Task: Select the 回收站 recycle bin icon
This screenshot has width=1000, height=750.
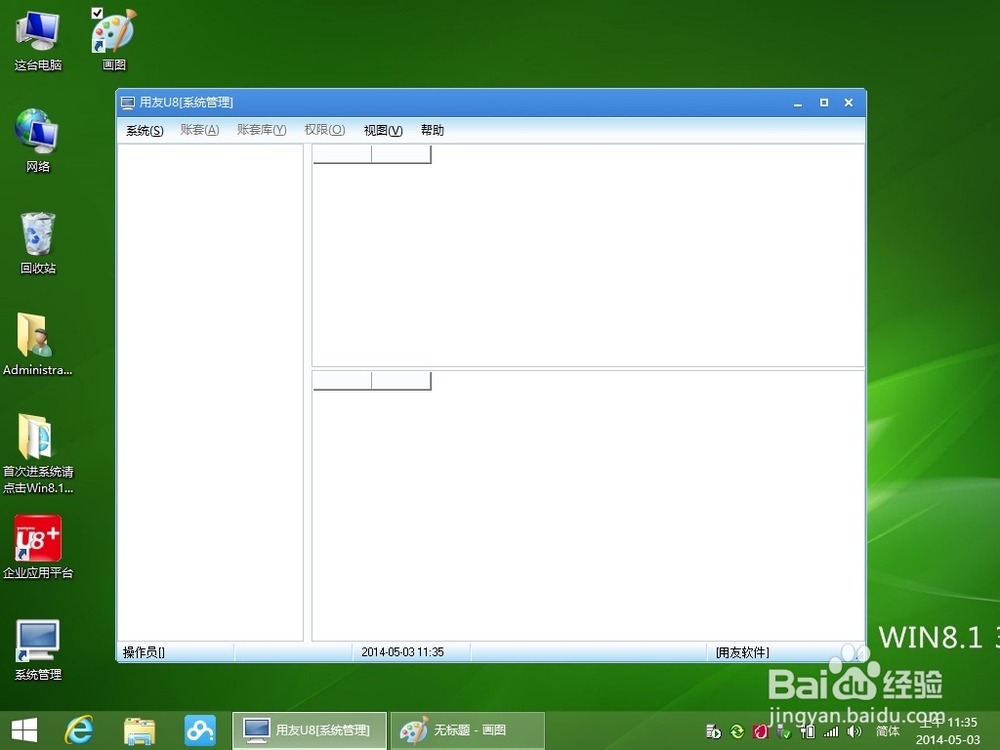Action: 38,242
